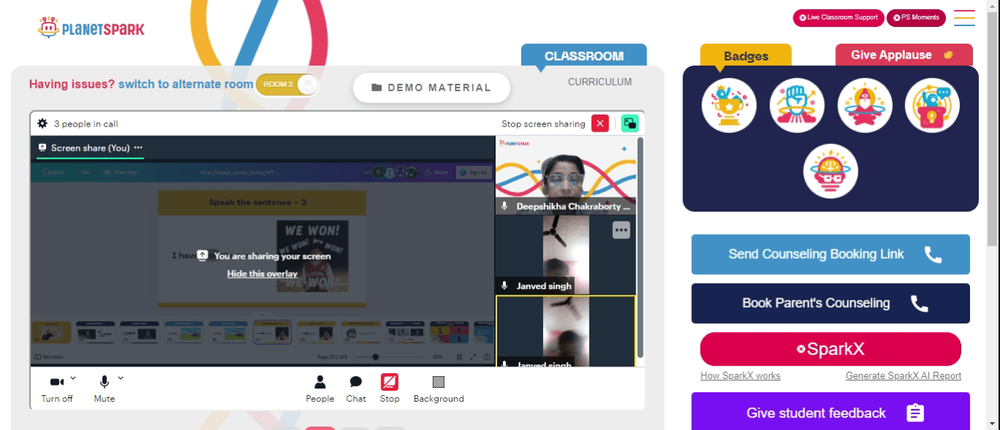Click the scrollbar in the participants strip
This screenshot has height=430, width=1000.
click(640, 248)
